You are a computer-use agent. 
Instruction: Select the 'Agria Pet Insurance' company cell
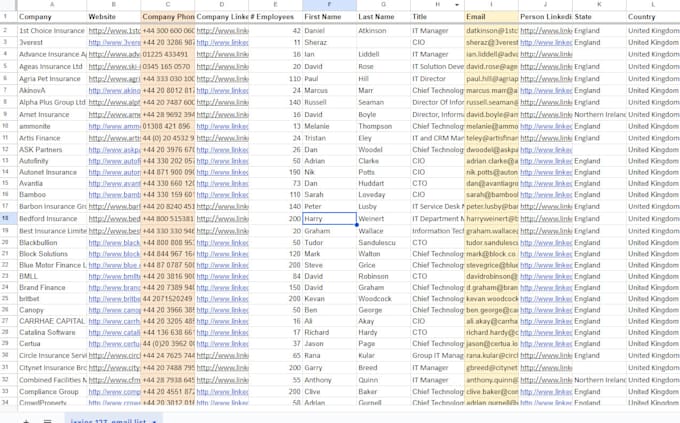tap(52, 79)
